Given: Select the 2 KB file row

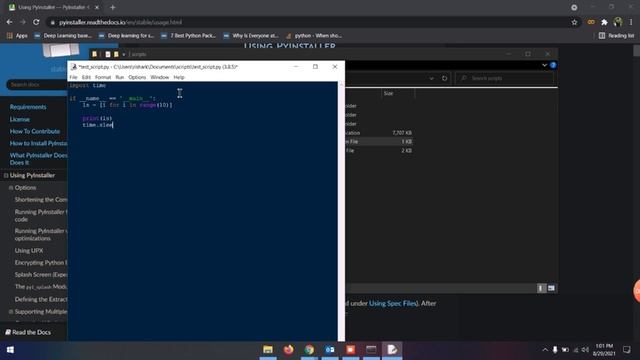Looking at the screenshot, I should point(379,151).
